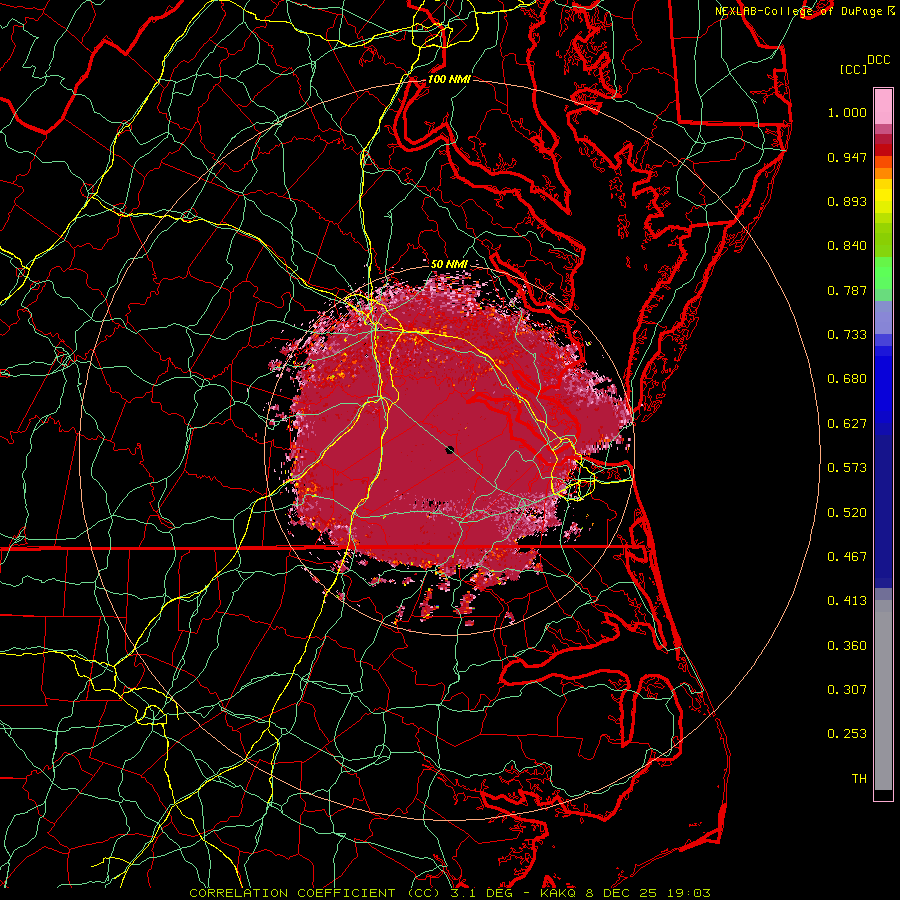The height and width of the screenshot is (900, 900).
Task: Click the 1.000 value on the scale
Action: pyautogui.click(x=847, y=112)
